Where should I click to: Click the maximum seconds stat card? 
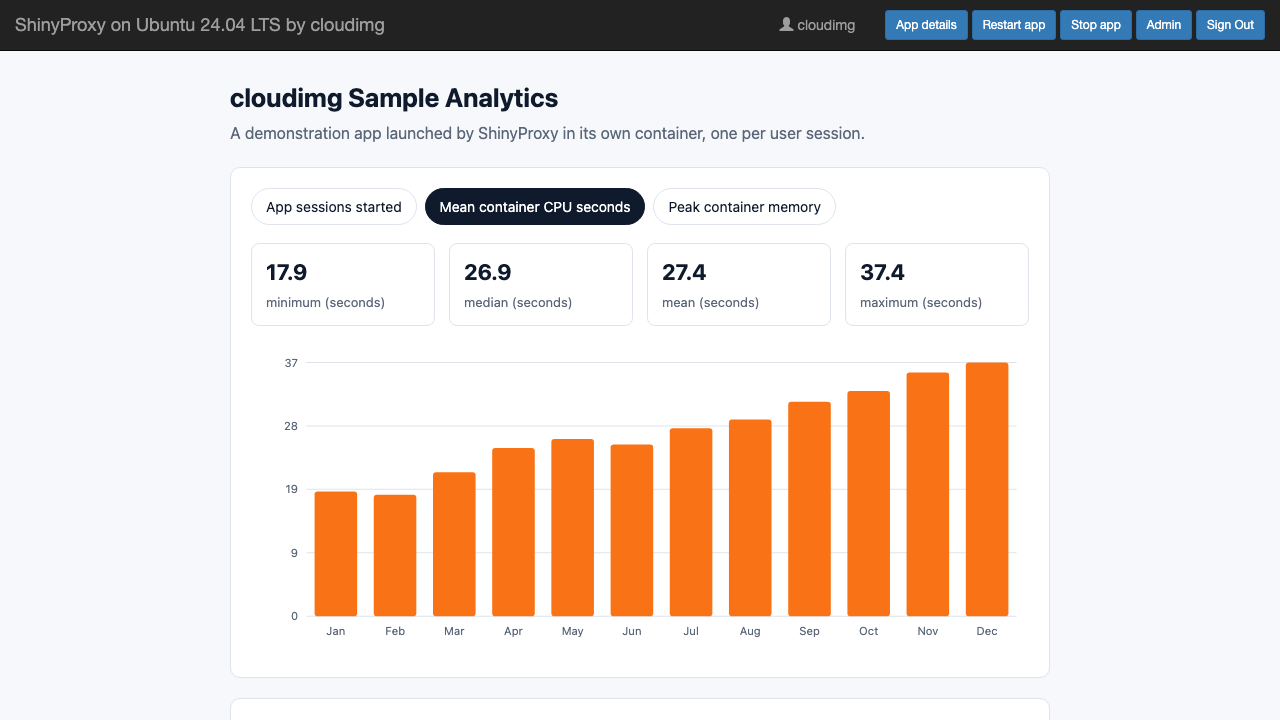937,284
